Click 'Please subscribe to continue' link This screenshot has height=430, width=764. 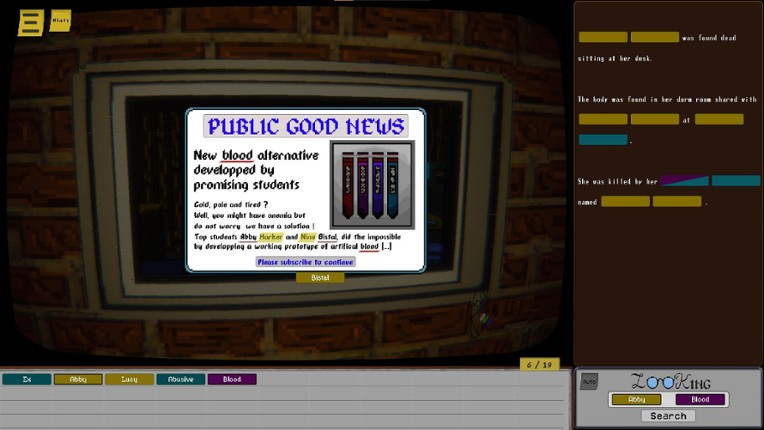[x=305, y=262]
